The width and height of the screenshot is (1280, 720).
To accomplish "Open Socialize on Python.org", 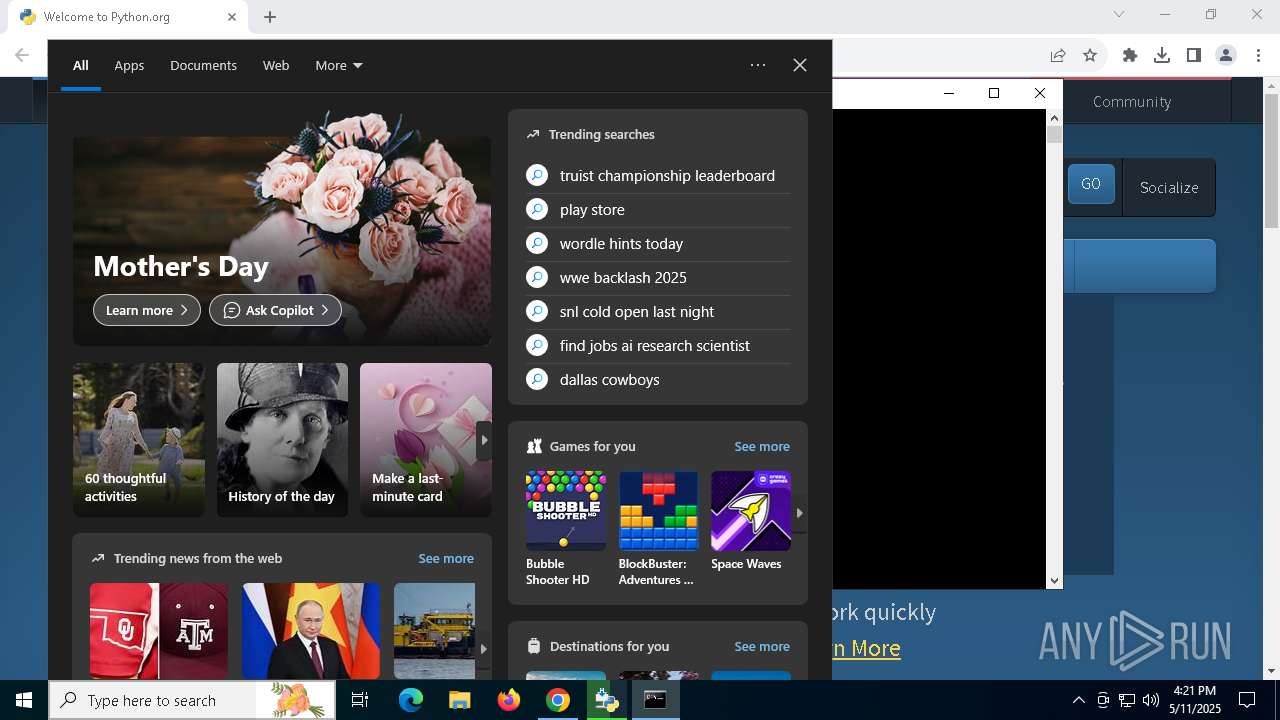I will click(x=1169, y=187).
